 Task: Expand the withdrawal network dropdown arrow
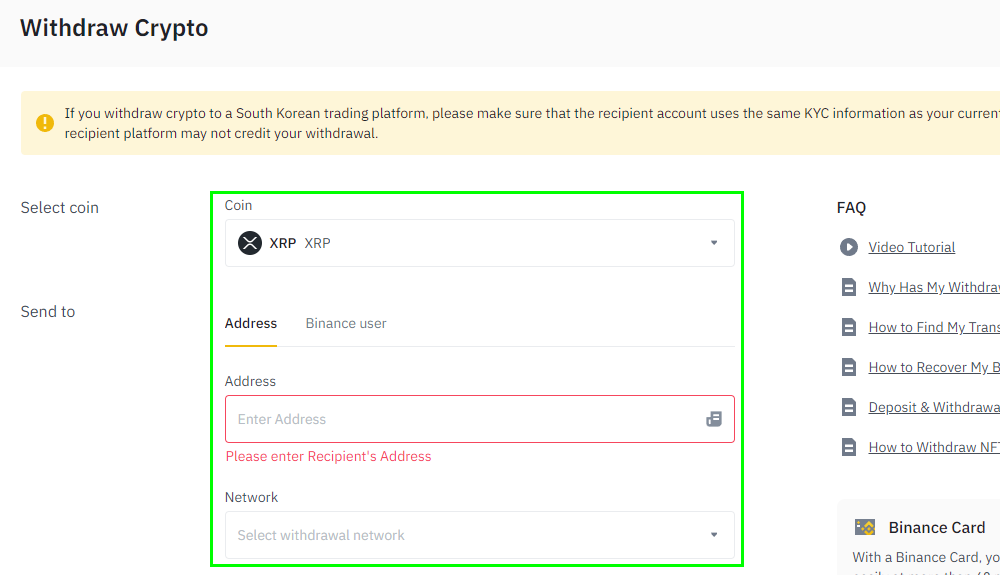click(x=714, y=535)
